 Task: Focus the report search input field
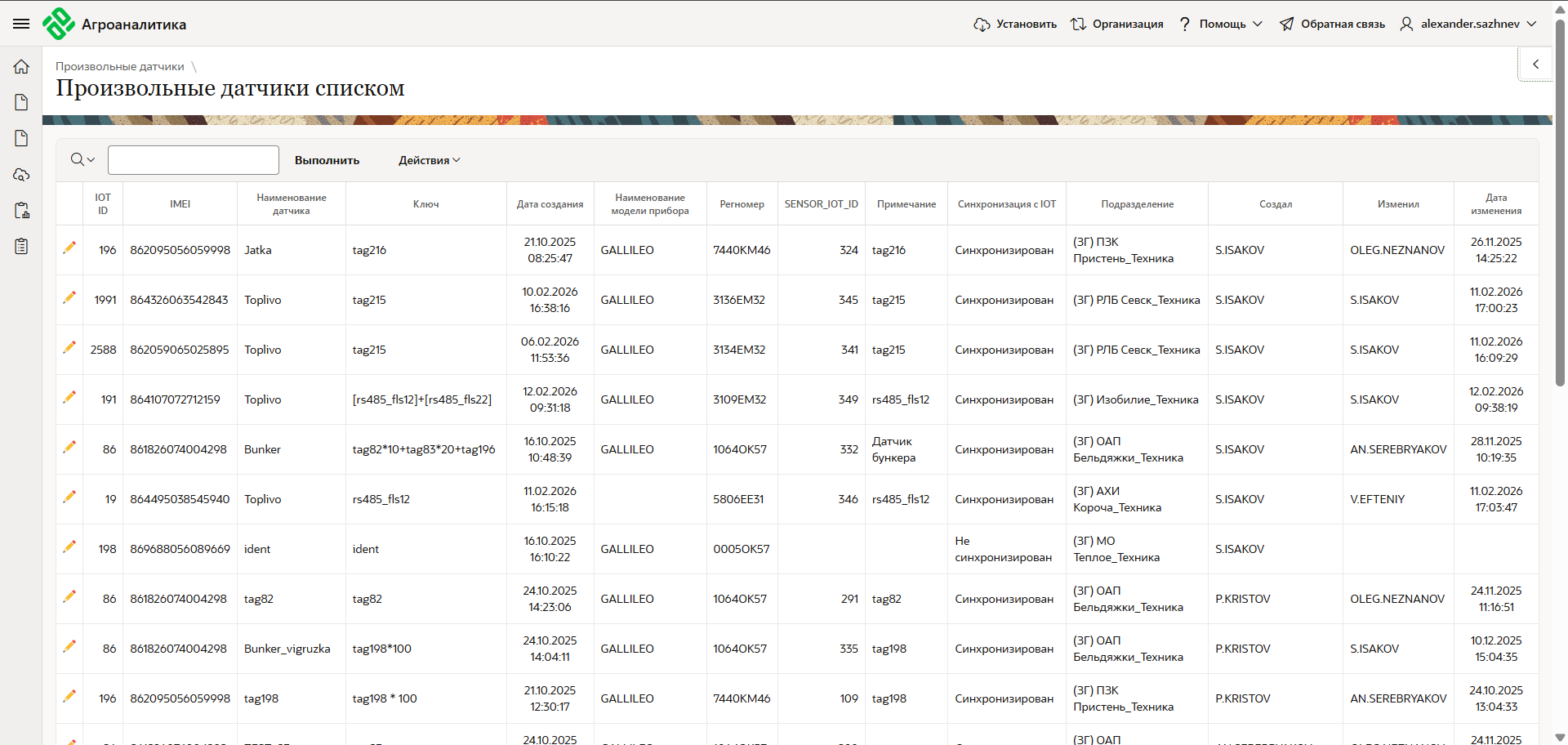194,160
